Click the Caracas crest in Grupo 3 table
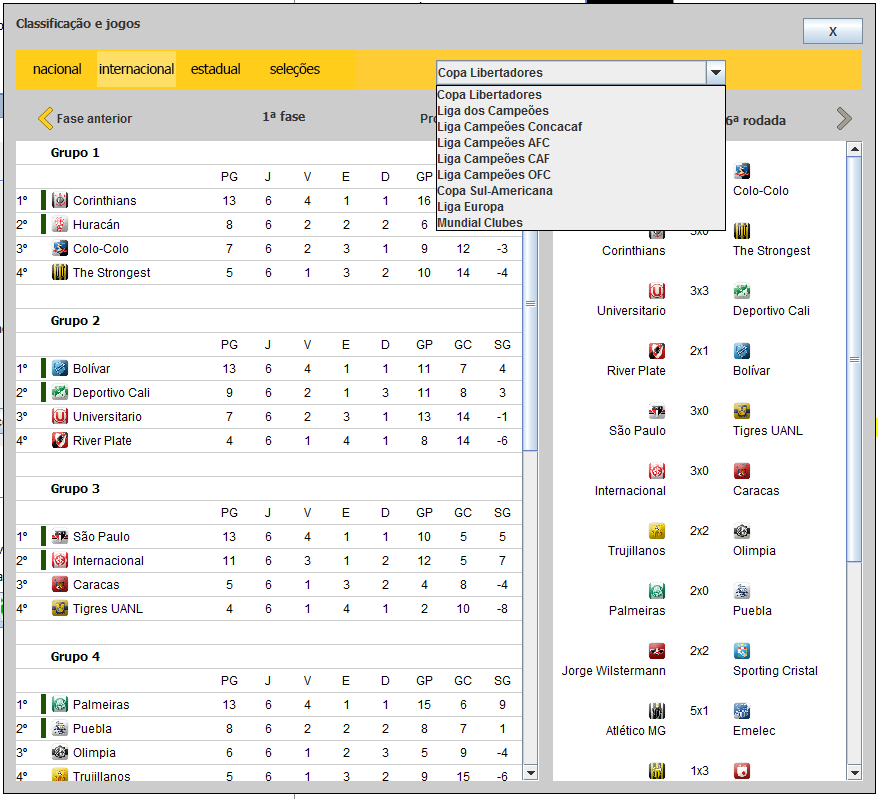The width and height of the screenshot is (878, 799). click(x=60, y=584)
